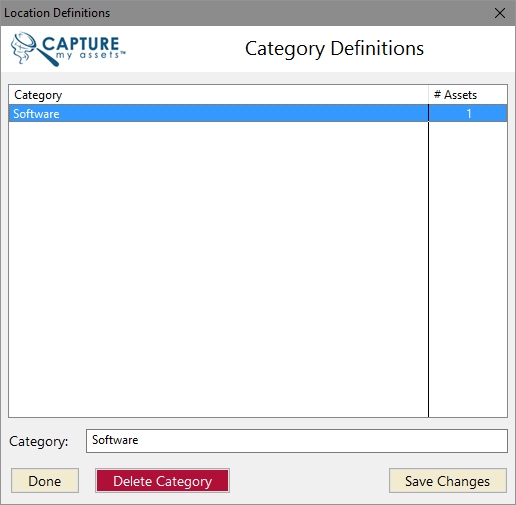Click the Location Definitions title bar text
Image resolution: width=516 pixels, height=505 pixels.
(57, 13)
